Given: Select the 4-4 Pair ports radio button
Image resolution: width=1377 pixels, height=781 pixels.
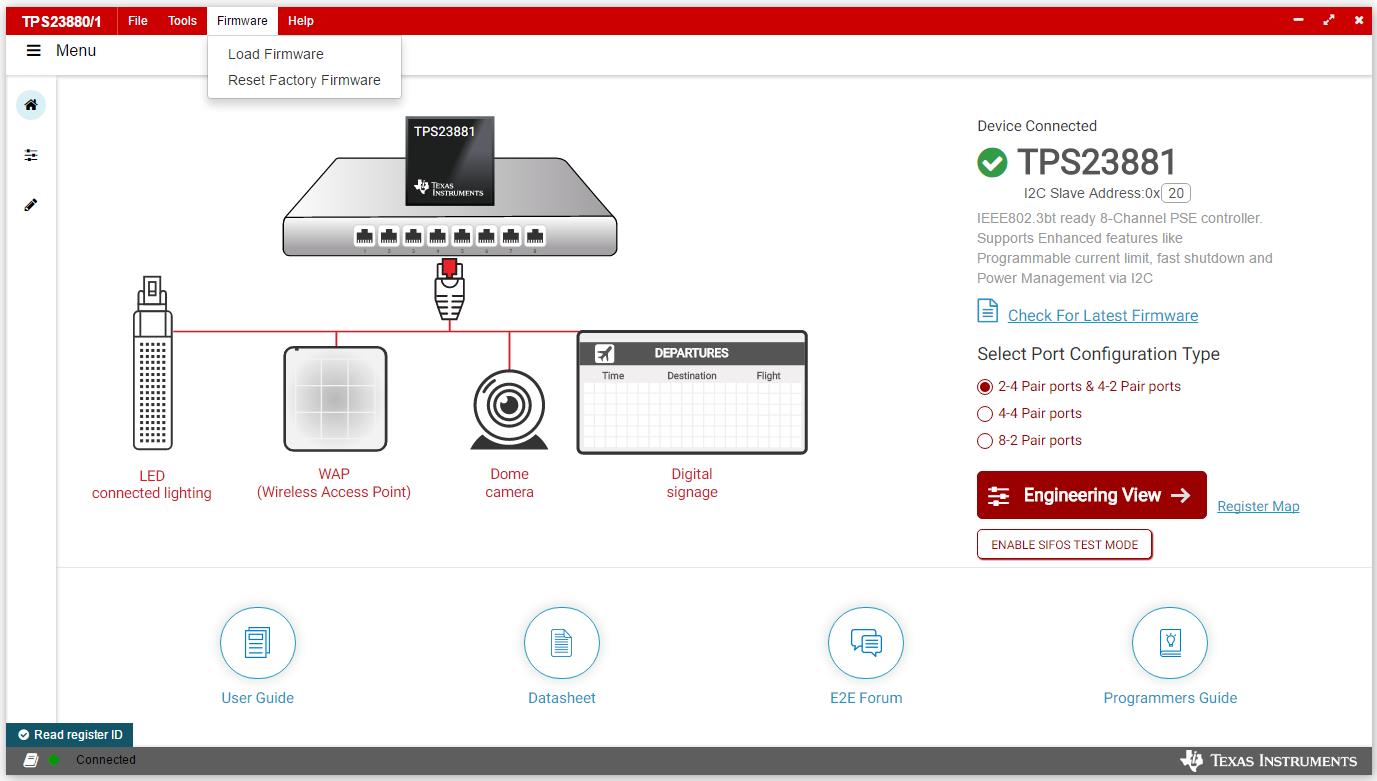Looking at the screenshot, I should pyautogui.click(x=984, y=413).
